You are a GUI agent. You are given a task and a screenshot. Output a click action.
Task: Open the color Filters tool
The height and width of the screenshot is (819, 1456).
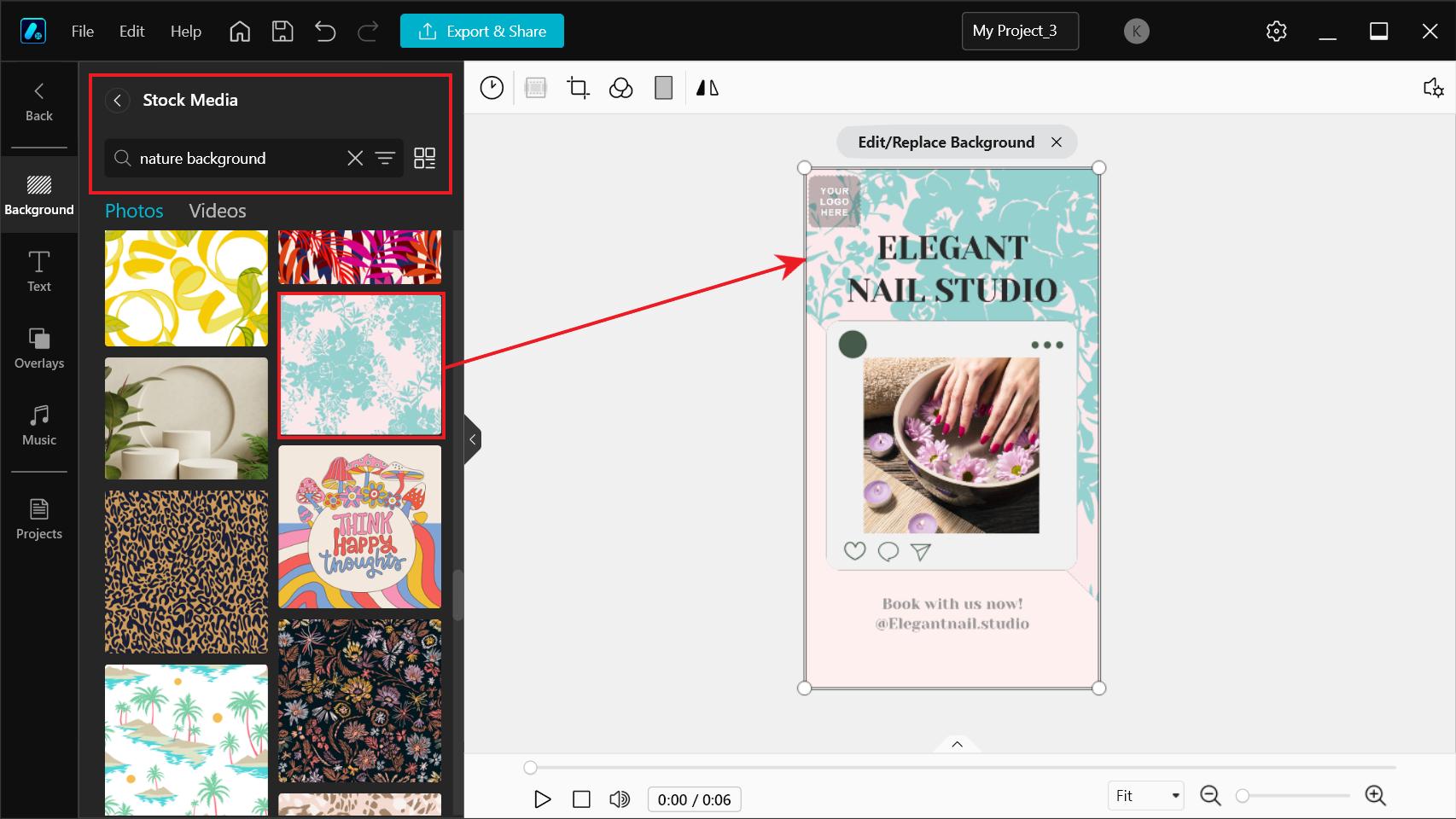(620, 87)
